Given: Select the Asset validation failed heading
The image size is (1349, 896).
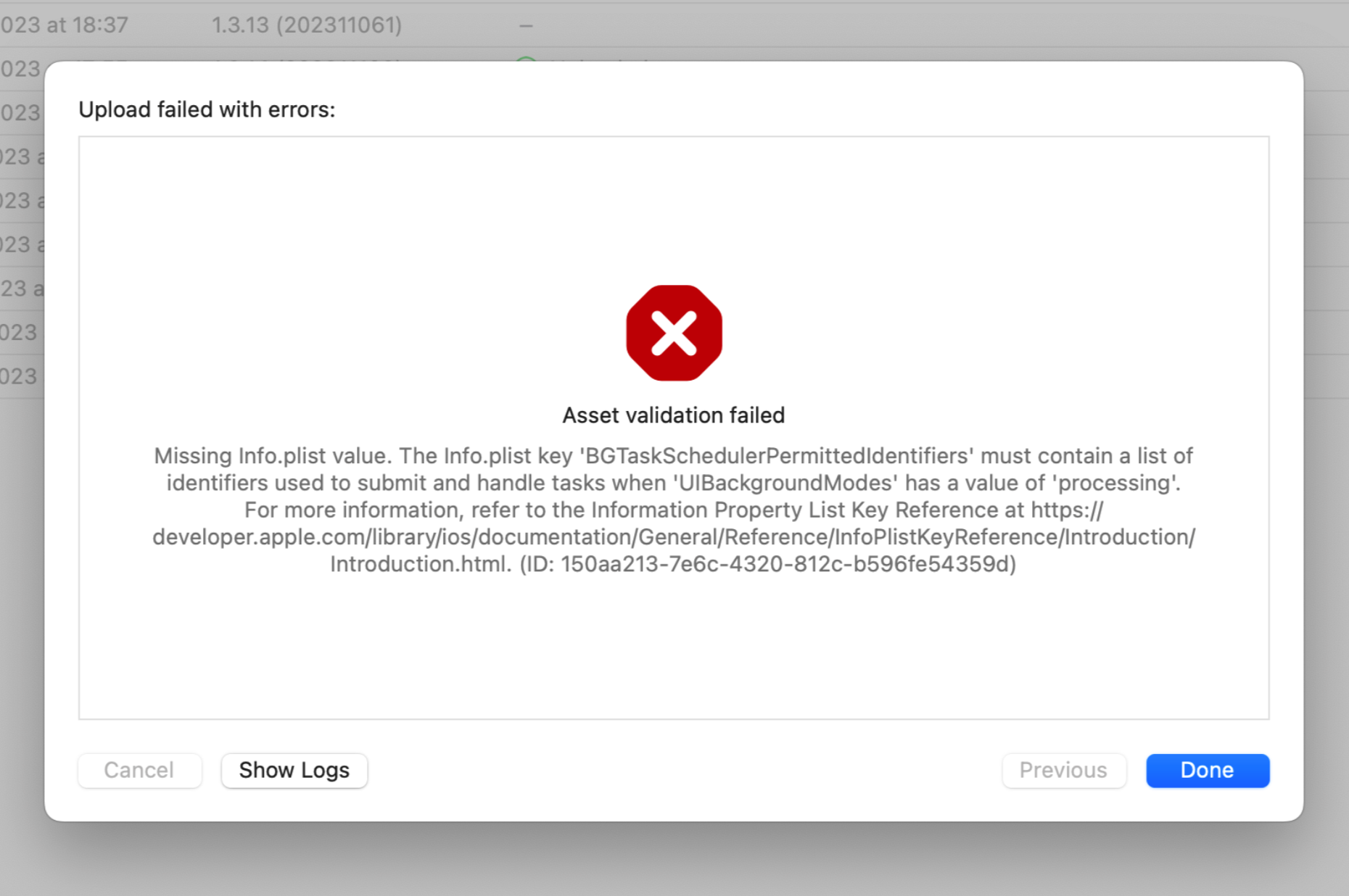Looking at the screenshot, I should coord(673,415).
